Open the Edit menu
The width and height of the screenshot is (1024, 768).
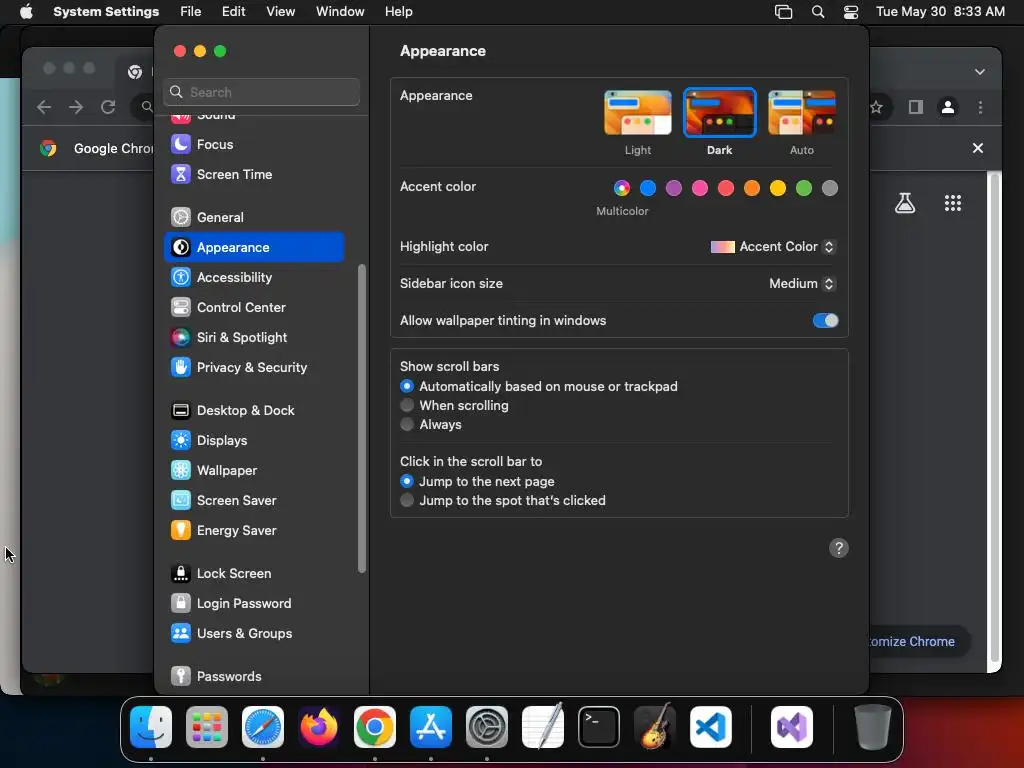coord(233,12)
